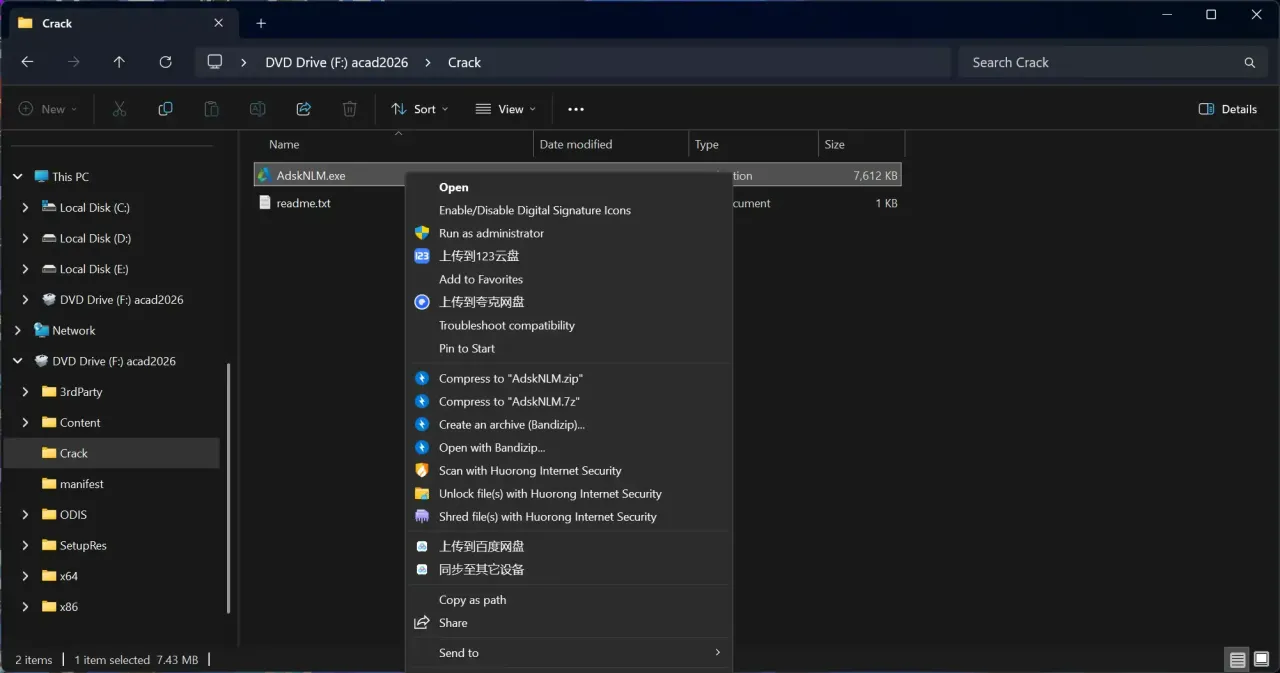This screenshot has width=1280, height=673.
Task: Open the New dropdown button
Action: pos(48,109)
